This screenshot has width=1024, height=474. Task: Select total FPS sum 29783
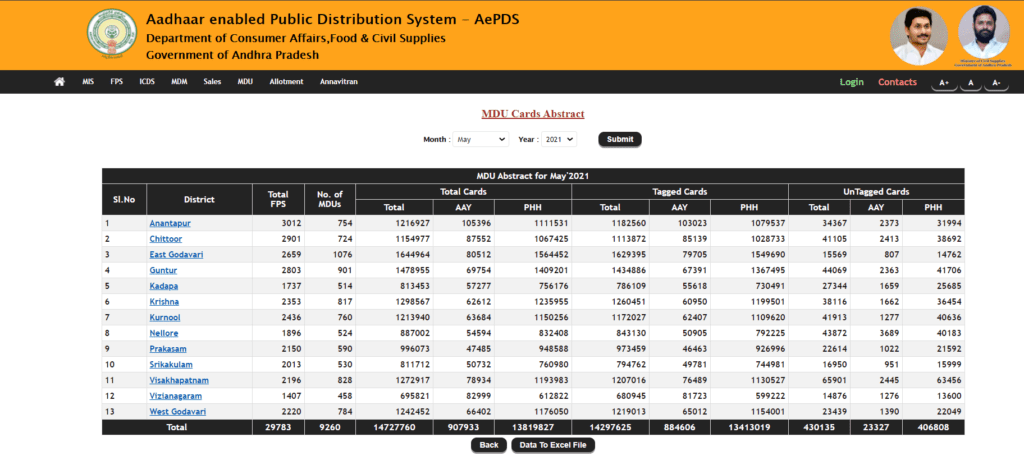point(278,427)
